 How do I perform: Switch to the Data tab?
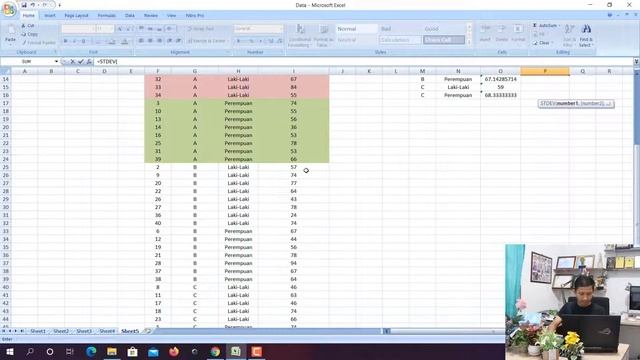130,16
